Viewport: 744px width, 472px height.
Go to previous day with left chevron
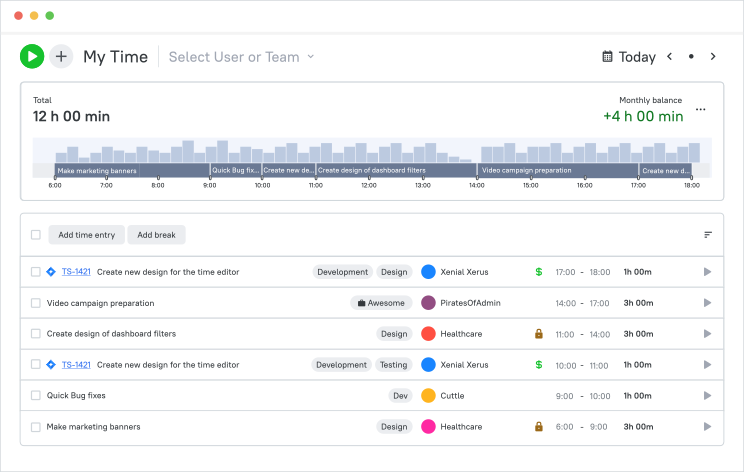pyautogui.click(x=670, y=56)
